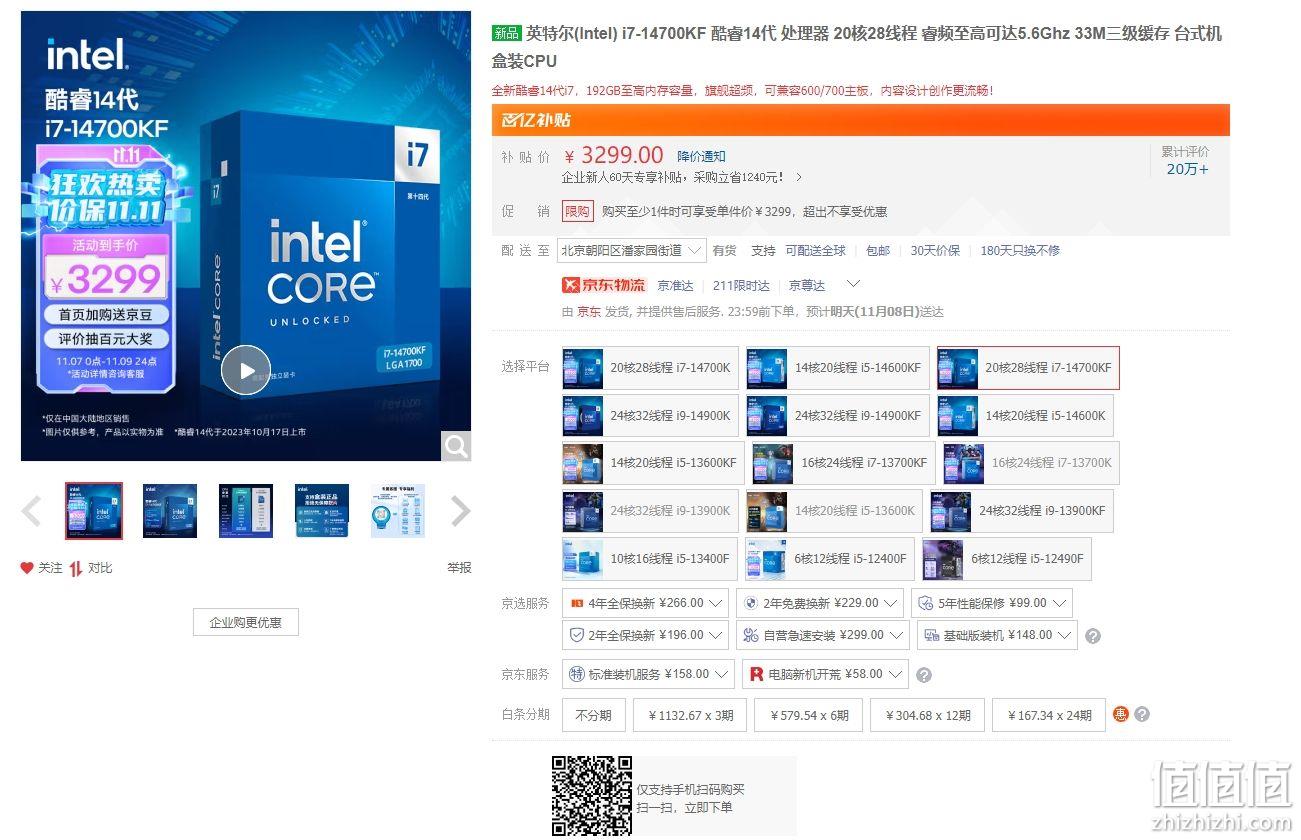Viewport: 1301px width, 840px height.
Task: Play the product video
Action: (x=246, y=371)
